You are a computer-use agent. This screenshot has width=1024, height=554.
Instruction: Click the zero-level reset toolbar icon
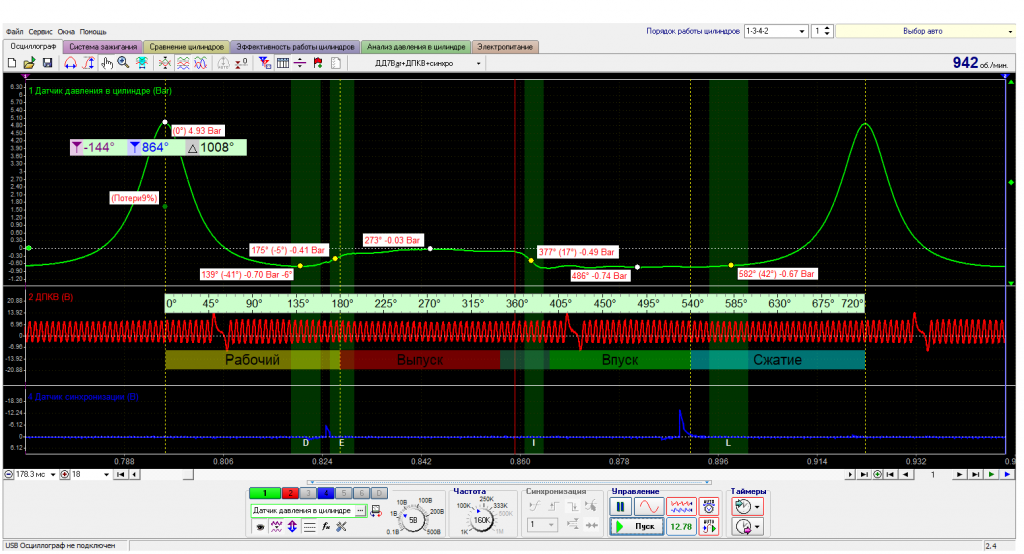[x=242, y=63]
